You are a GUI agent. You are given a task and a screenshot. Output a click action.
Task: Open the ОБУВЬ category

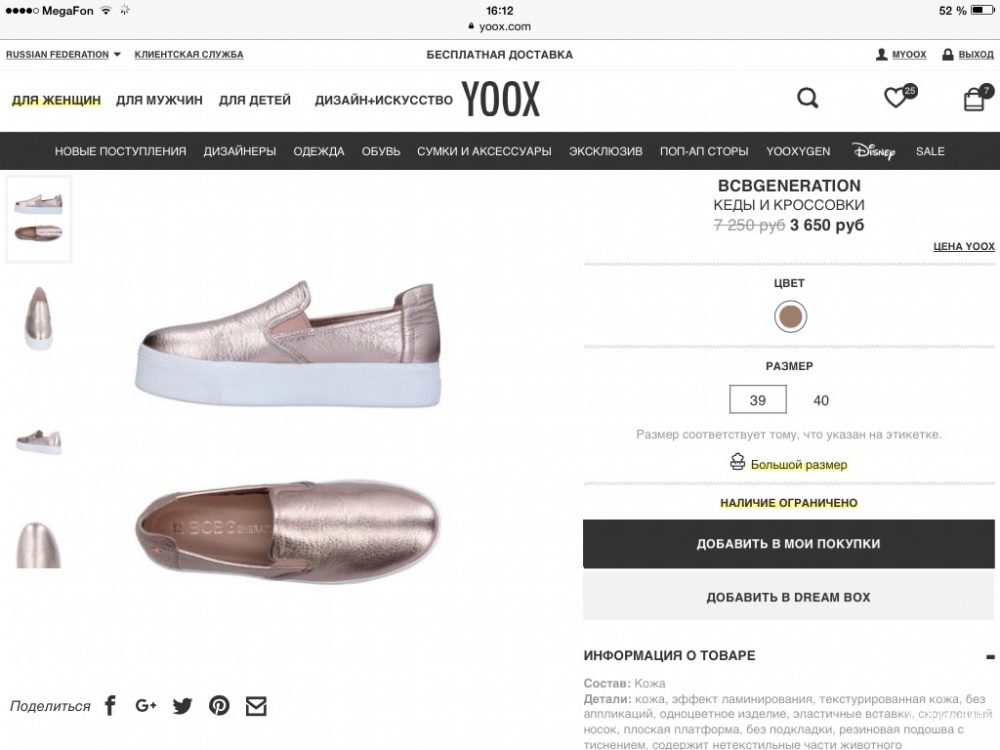coord(380,150)
